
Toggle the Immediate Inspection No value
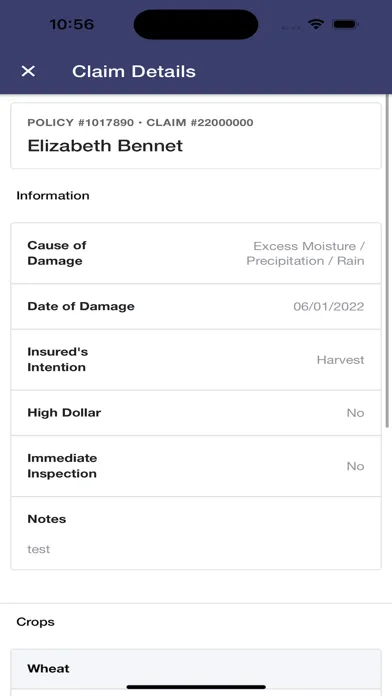355,466
